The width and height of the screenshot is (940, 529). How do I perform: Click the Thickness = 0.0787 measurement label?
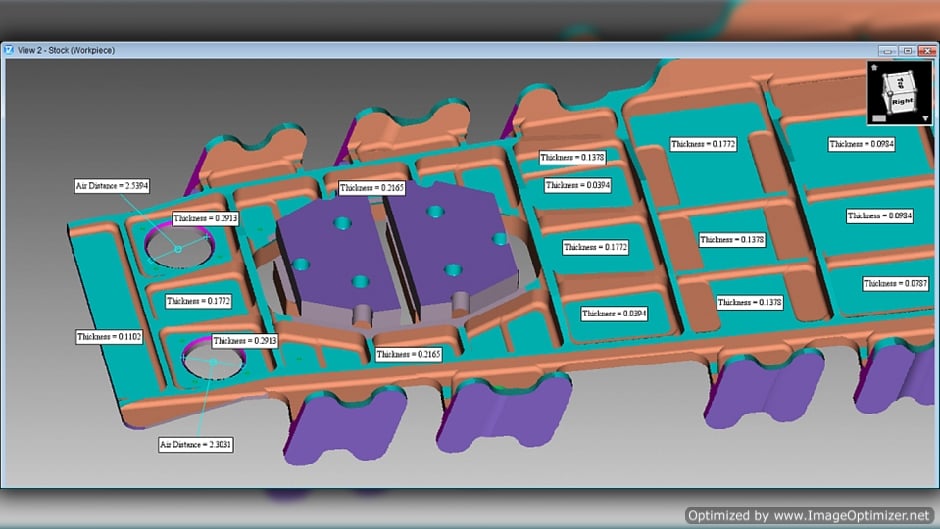coord(897,284)
